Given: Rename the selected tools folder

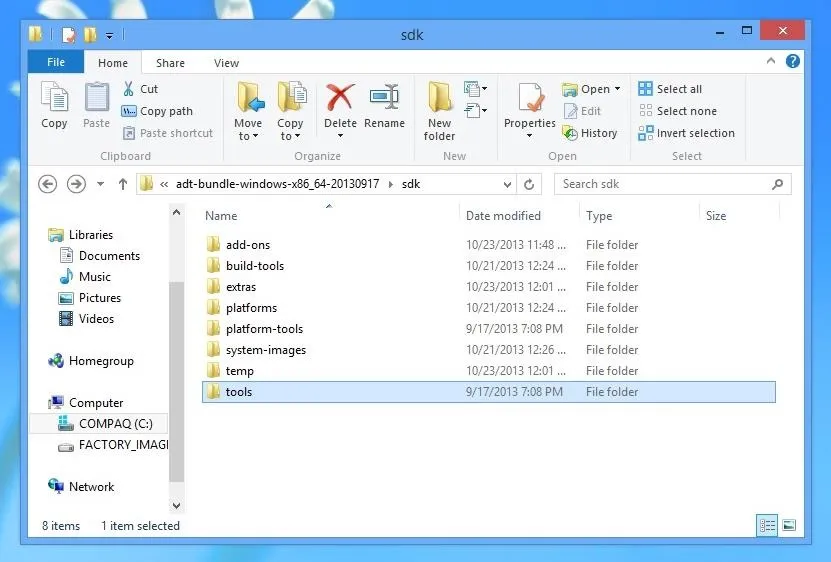Looking at the screenshot, I should [384, 106].
